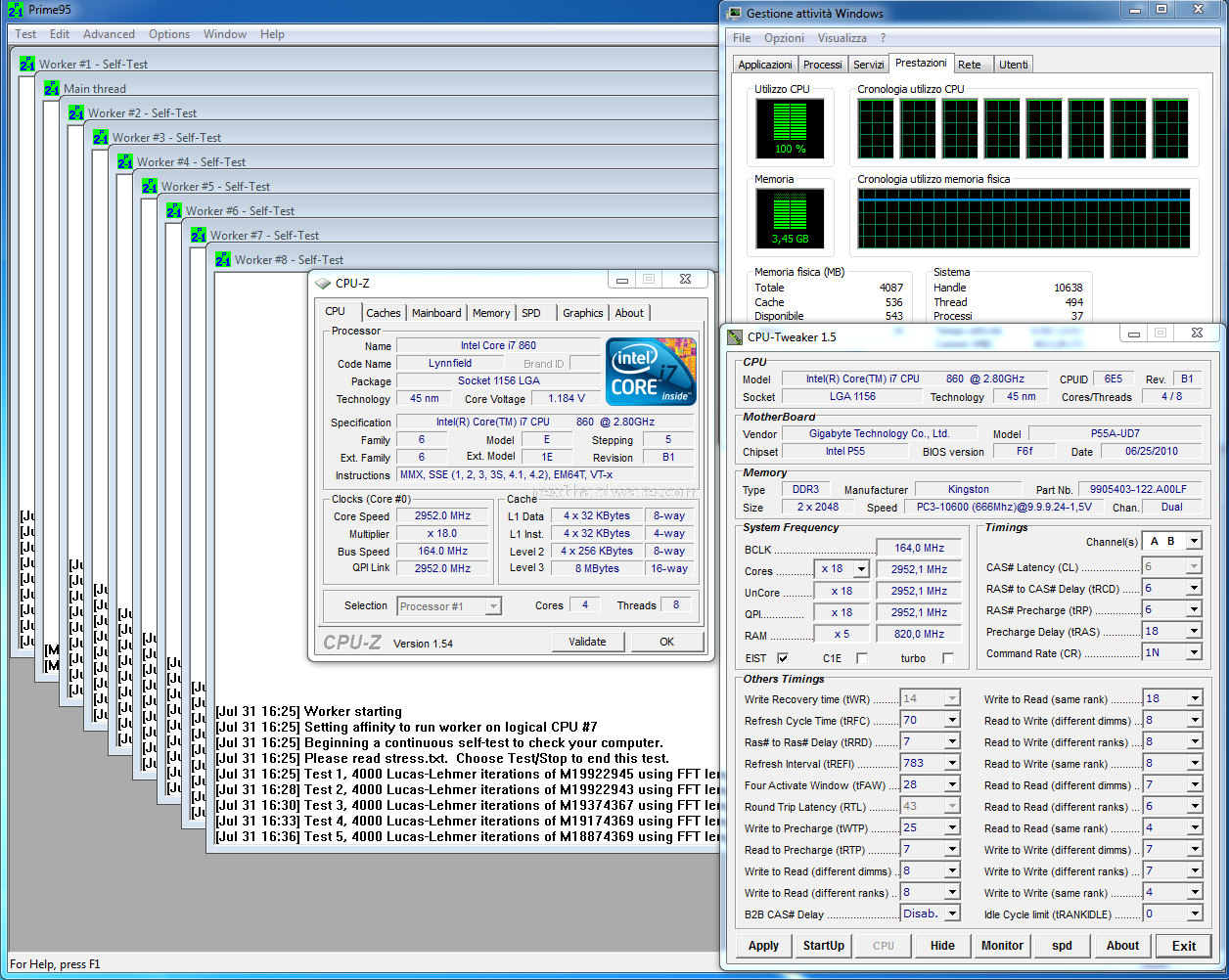Click the Intel Core i7 inside logo

(x=651, y=372)
